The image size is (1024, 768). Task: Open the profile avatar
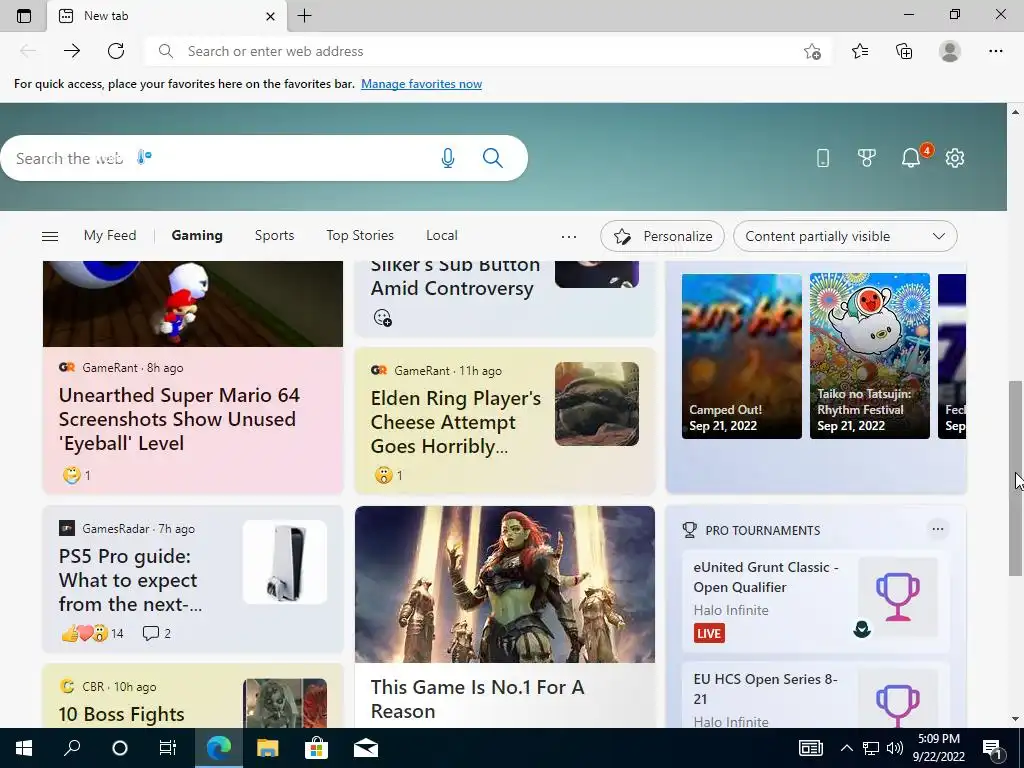pos(950,51)
